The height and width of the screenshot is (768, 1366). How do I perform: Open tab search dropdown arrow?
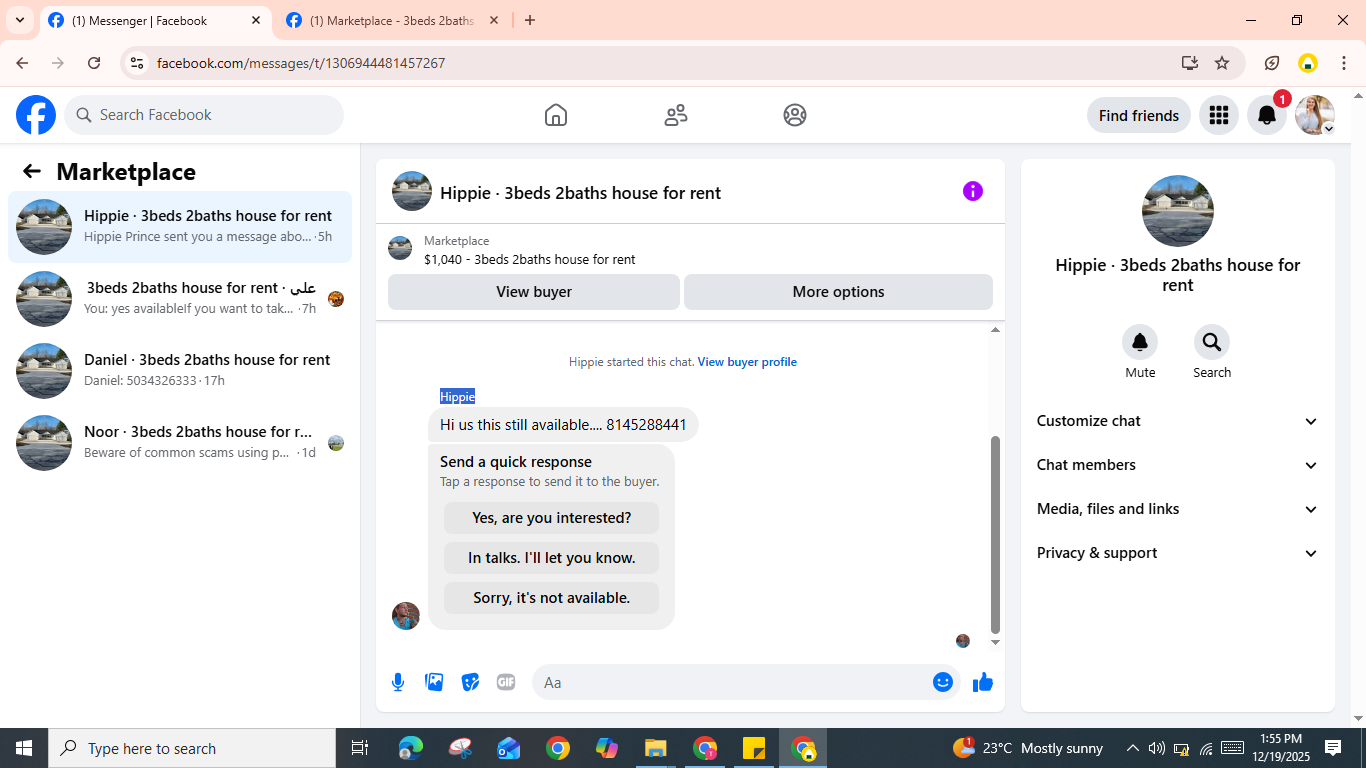pos(20,20)
